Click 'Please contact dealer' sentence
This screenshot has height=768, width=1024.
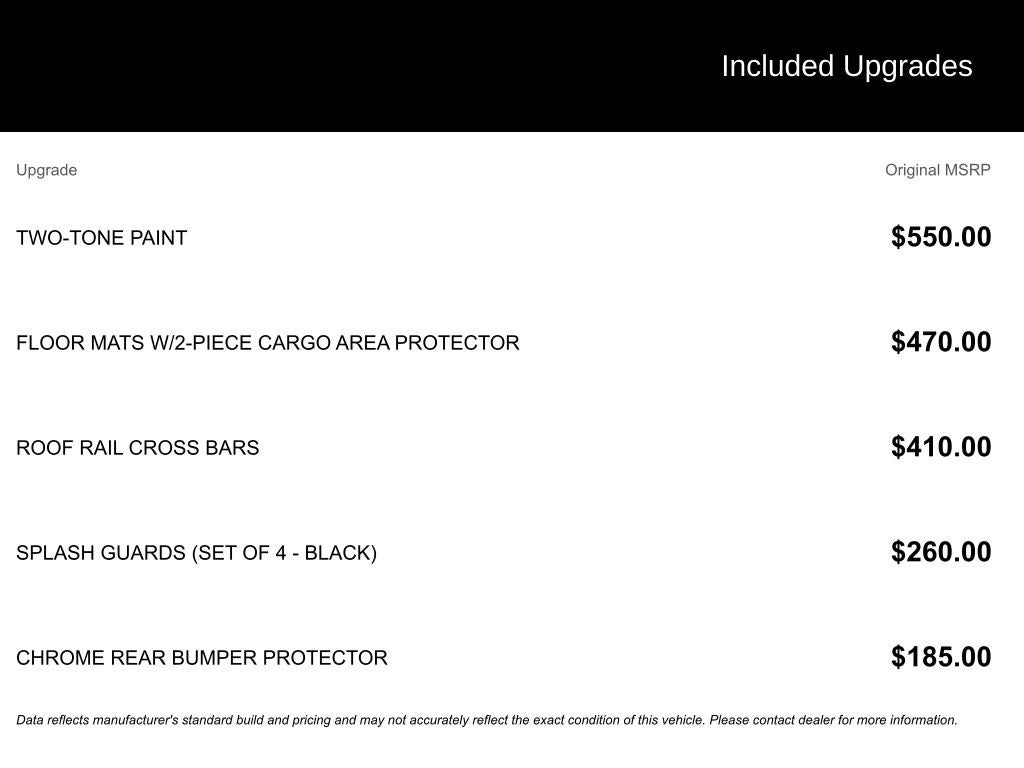coord(833,720)
